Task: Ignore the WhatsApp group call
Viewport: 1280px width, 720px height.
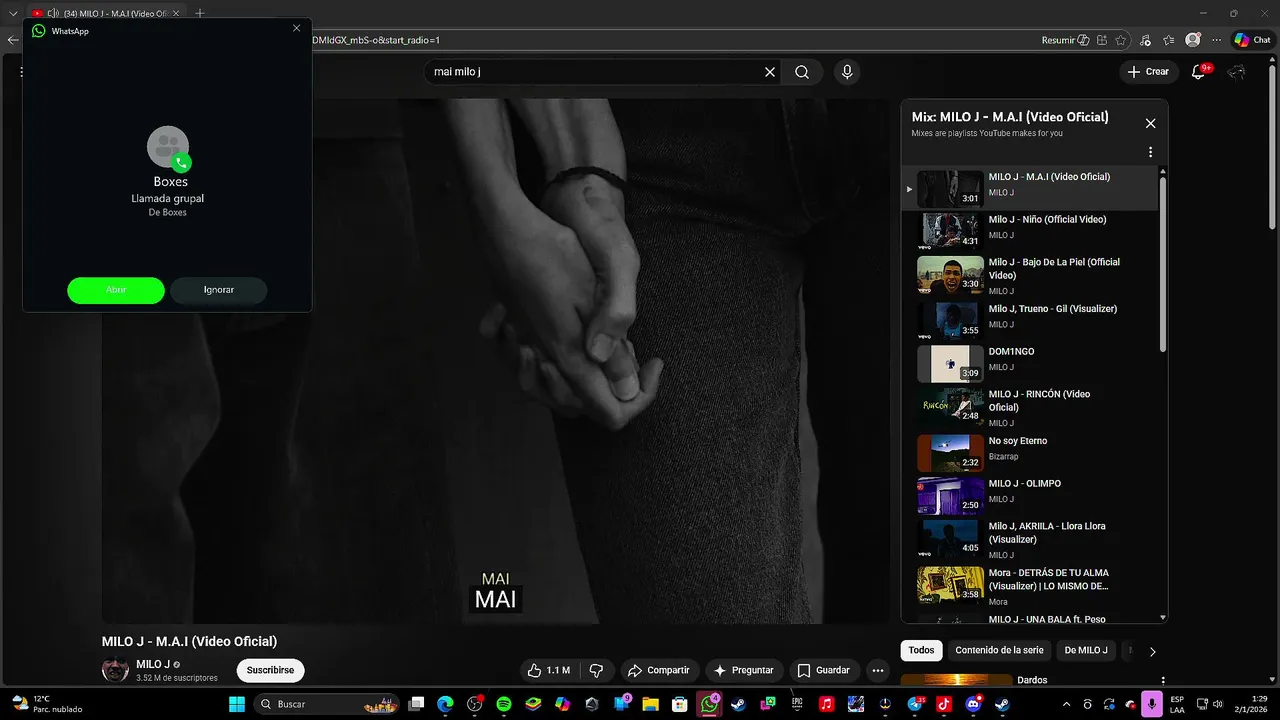Action: pos(218,290)
